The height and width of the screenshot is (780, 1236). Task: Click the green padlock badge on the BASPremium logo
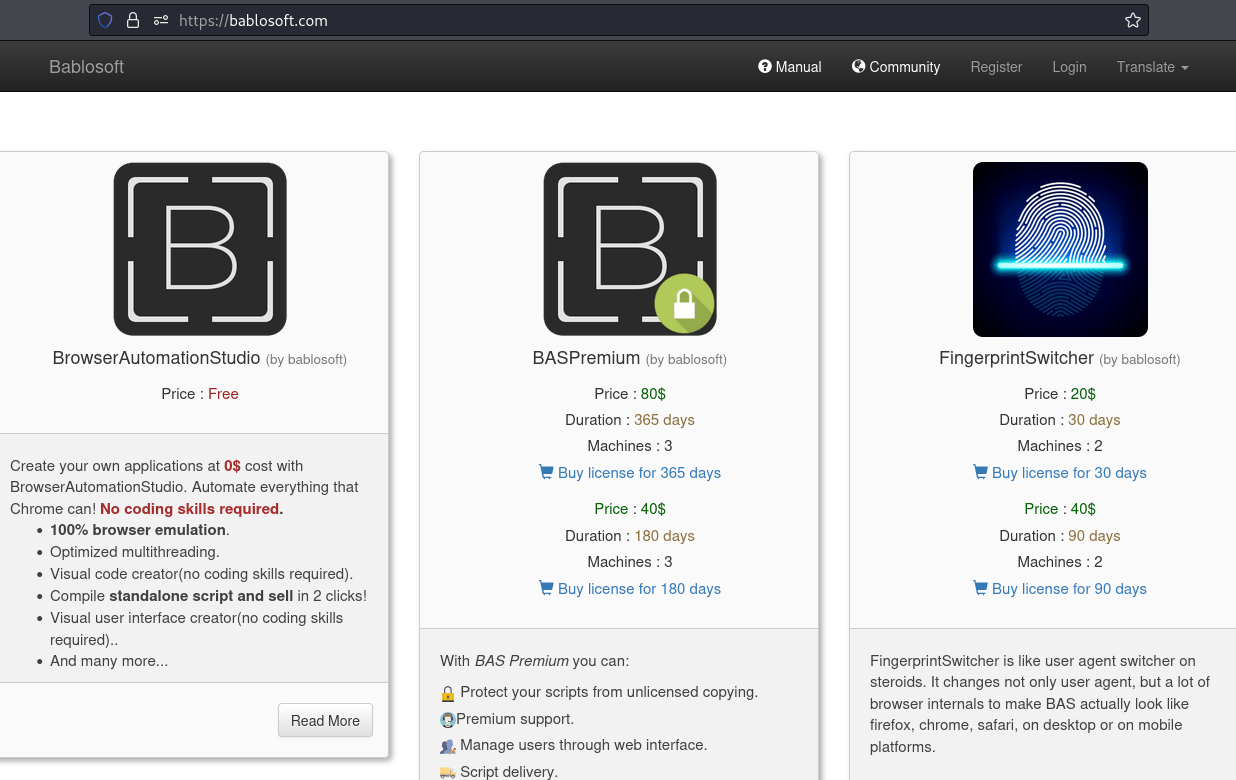click(x=685, y=303)
